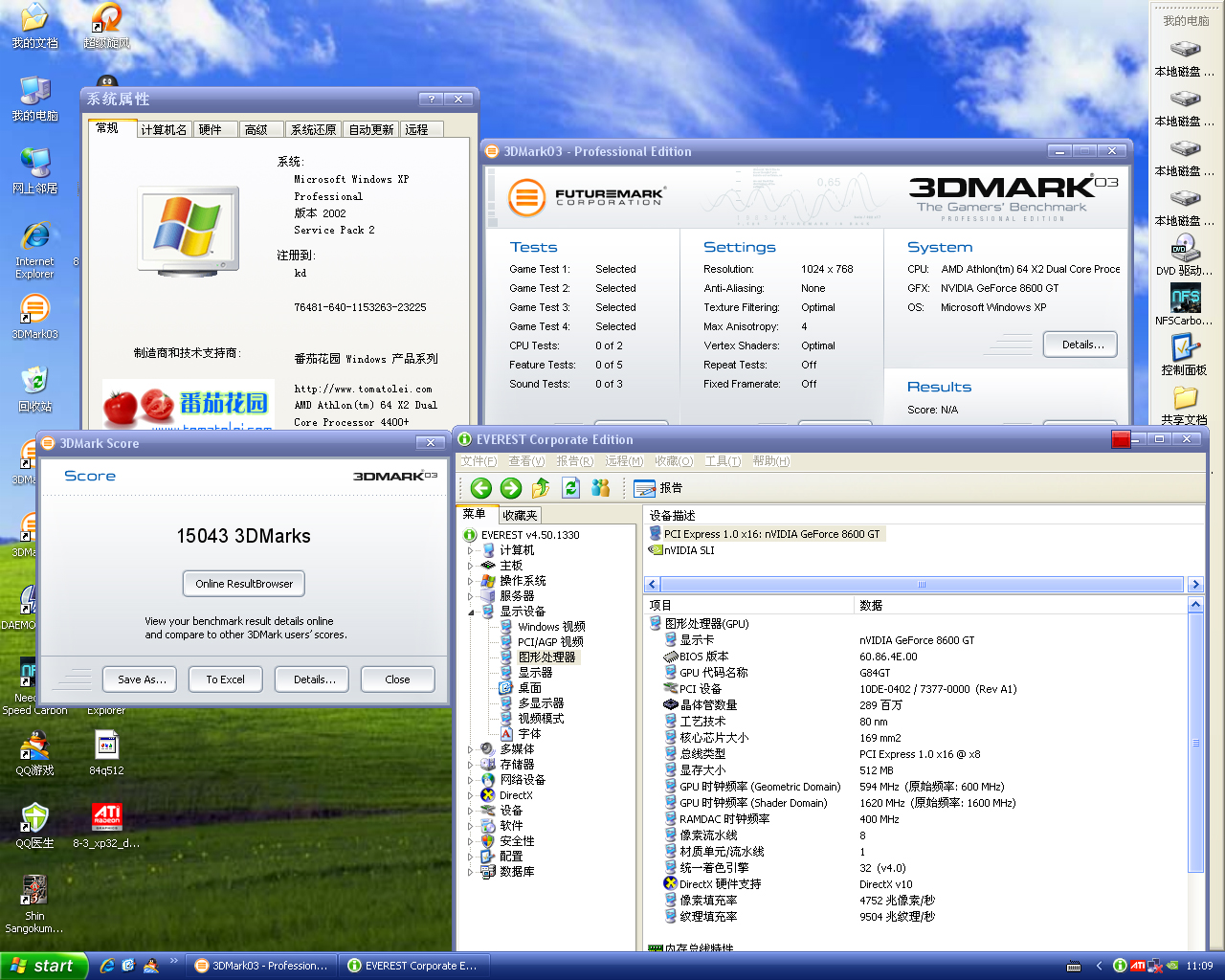
Task: Click the 报告 report button in EVEREST toolbar
Action: pyautogui.click(x=658, y=488)
